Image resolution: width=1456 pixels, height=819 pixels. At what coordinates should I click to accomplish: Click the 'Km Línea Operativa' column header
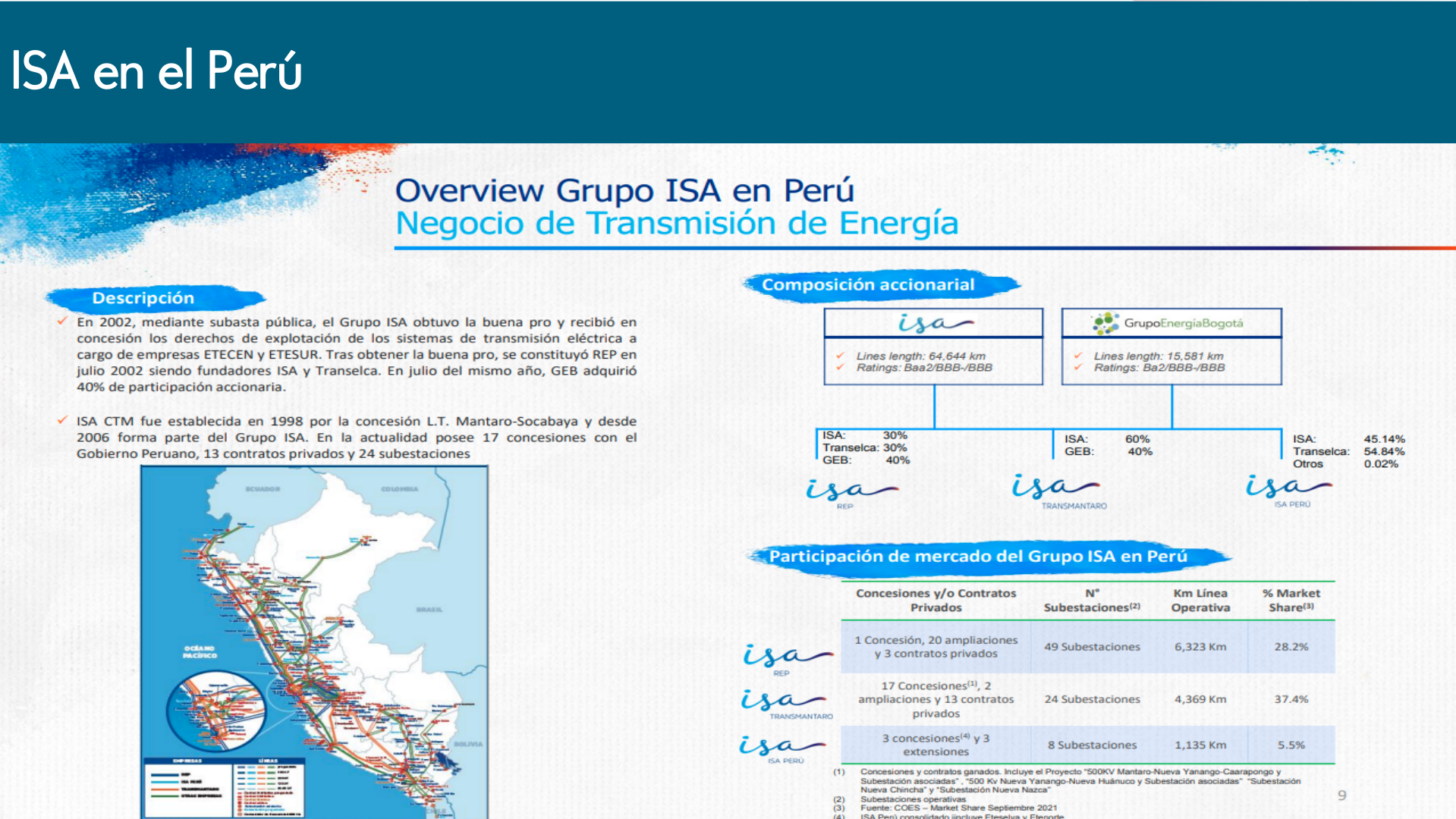(x=1200, y=601)
